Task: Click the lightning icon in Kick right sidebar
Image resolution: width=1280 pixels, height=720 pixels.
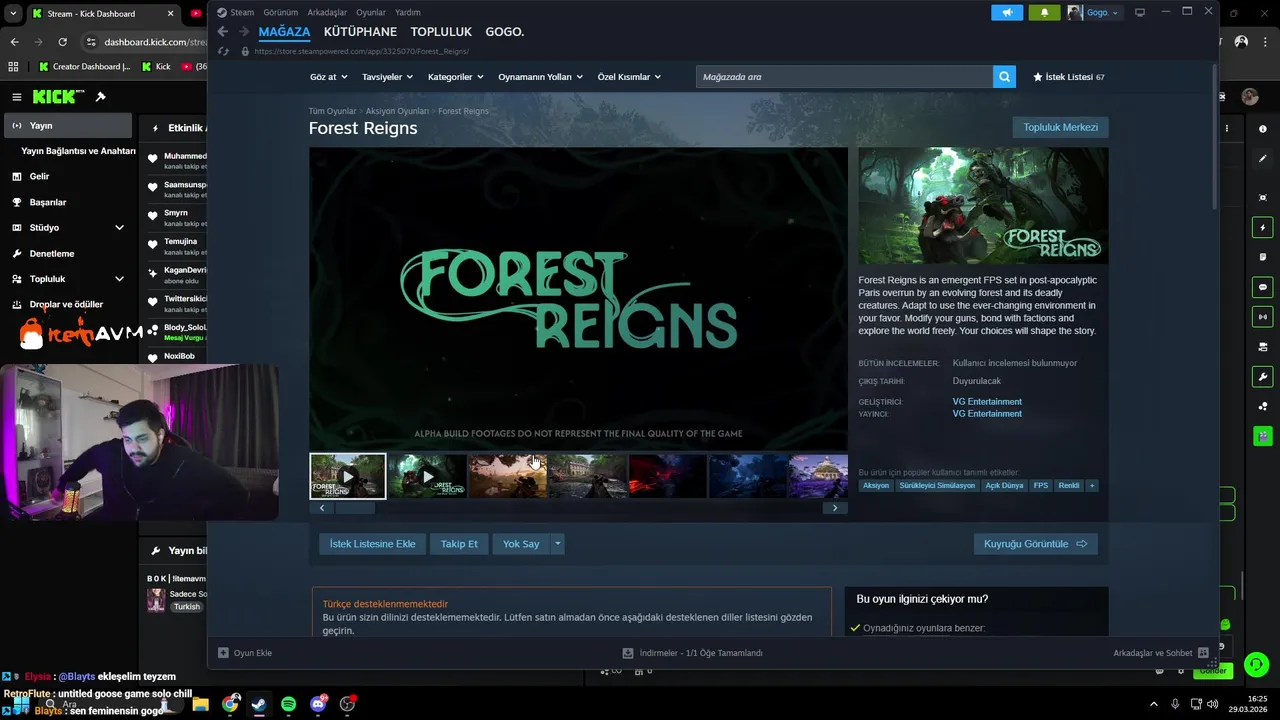Action: pos(1263,227)
